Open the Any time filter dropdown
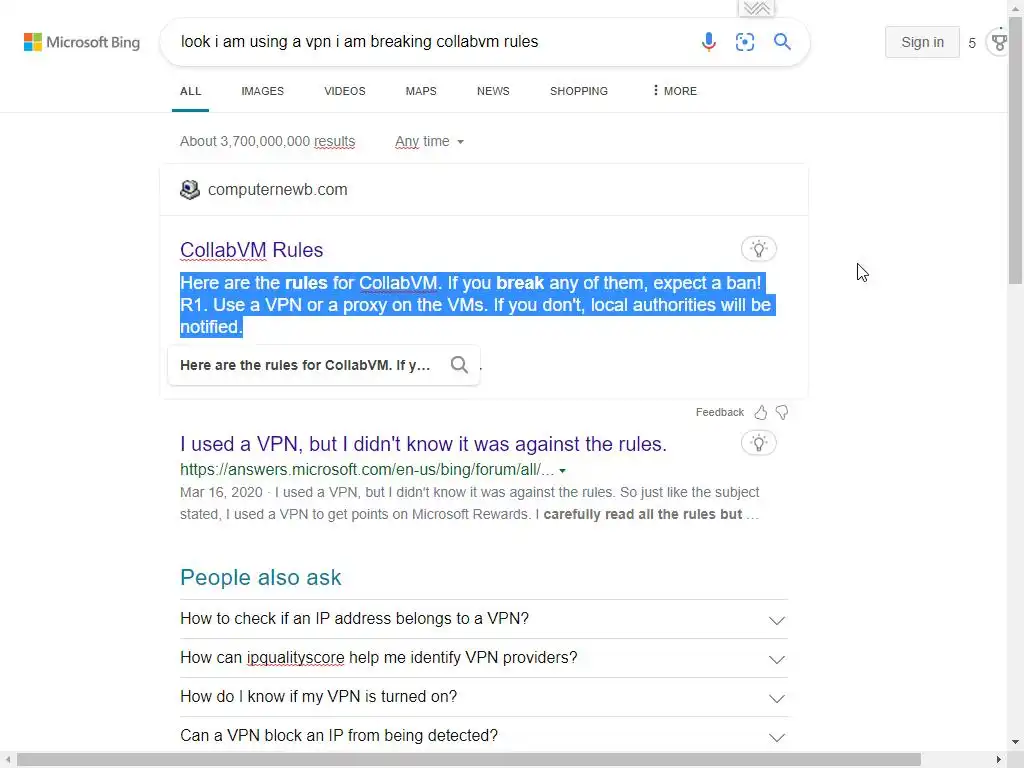The width and height of the screenshot is (1024, 768). click(429, 141)
